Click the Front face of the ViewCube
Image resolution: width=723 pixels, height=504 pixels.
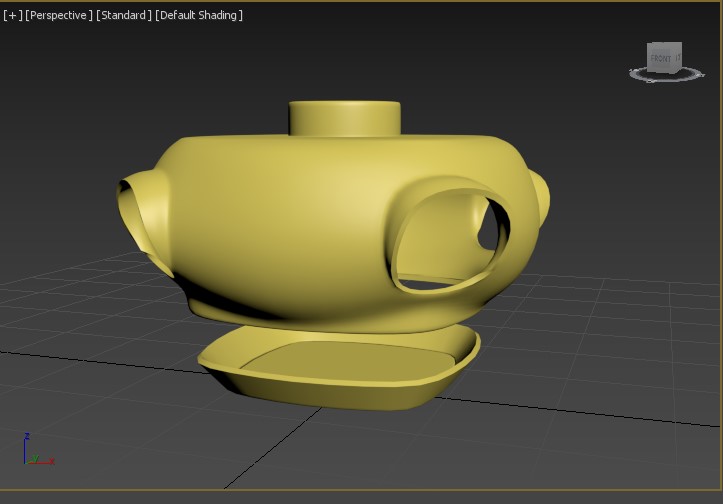click(662, 60)
